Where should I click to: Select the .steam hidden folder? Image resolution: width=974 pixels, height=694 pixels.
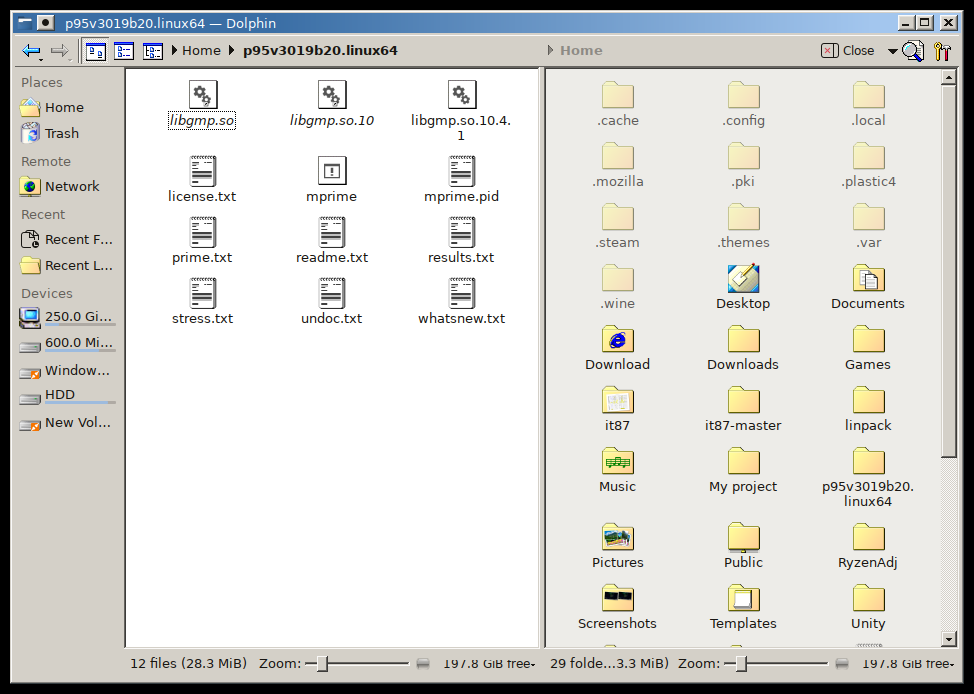(617, 225)
